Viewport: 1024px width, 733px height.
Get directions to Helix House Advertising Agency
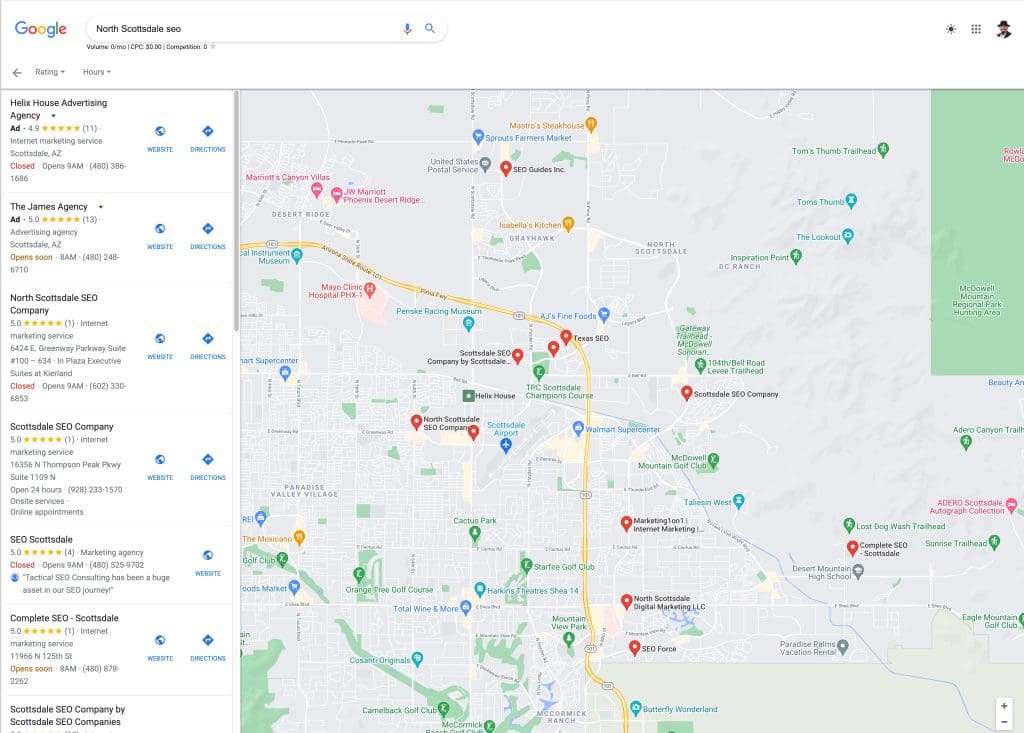(x=208, y=138)
